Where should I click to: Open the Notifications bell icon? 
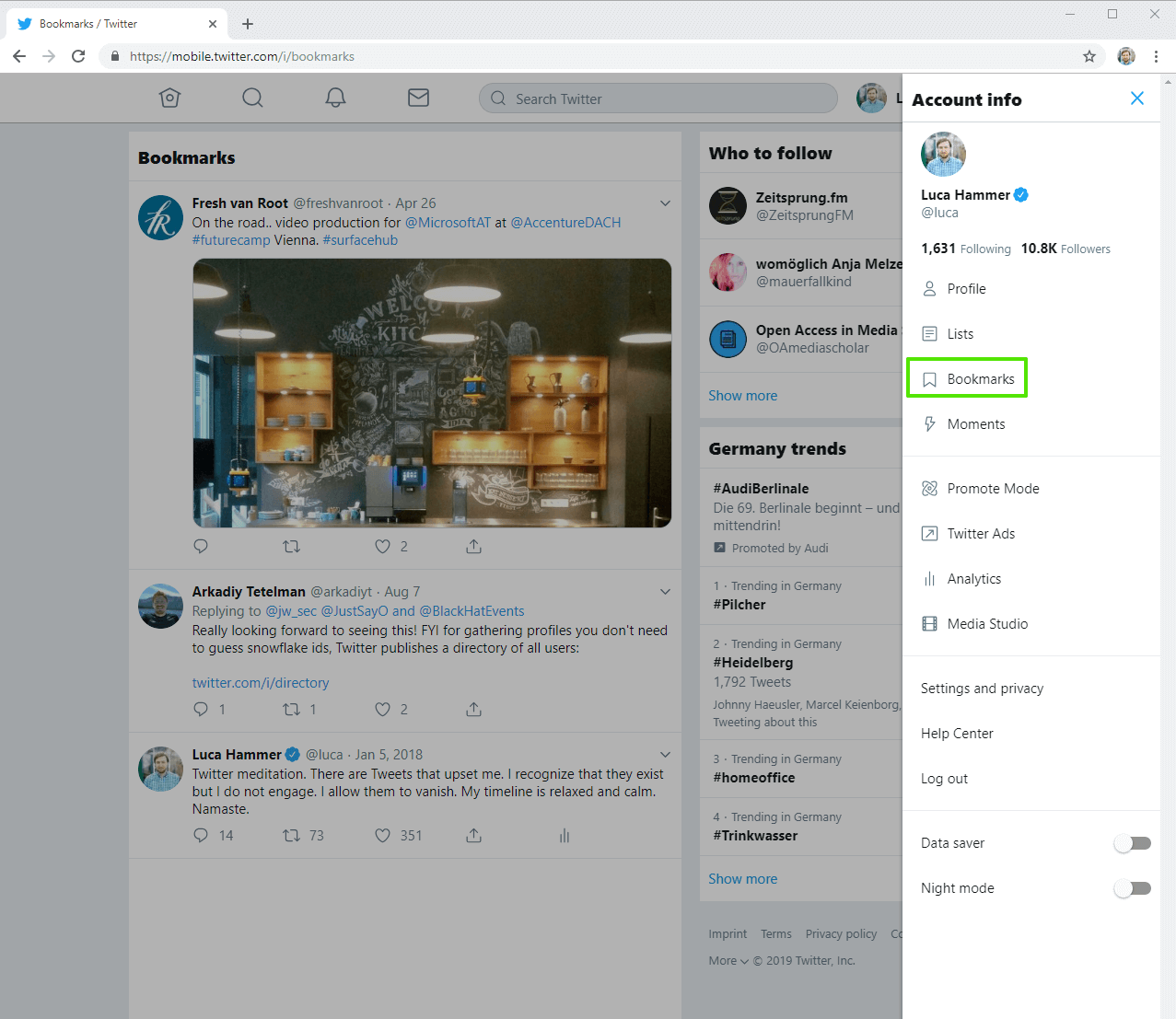pyautogui.click(x=336, y=98)
